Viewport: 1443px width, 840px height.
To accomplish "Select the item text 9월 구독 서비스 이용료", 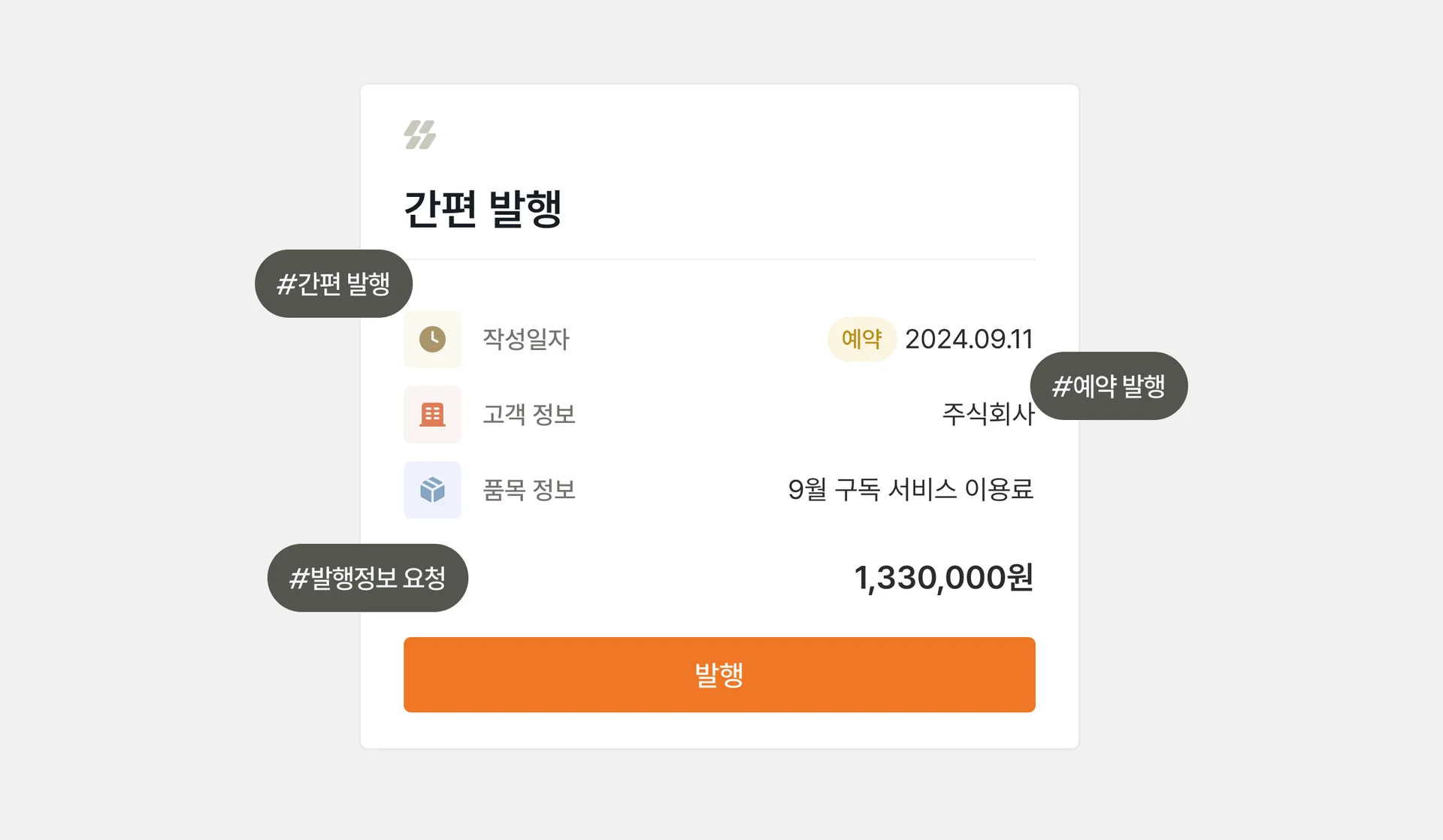I will (912, 490).
